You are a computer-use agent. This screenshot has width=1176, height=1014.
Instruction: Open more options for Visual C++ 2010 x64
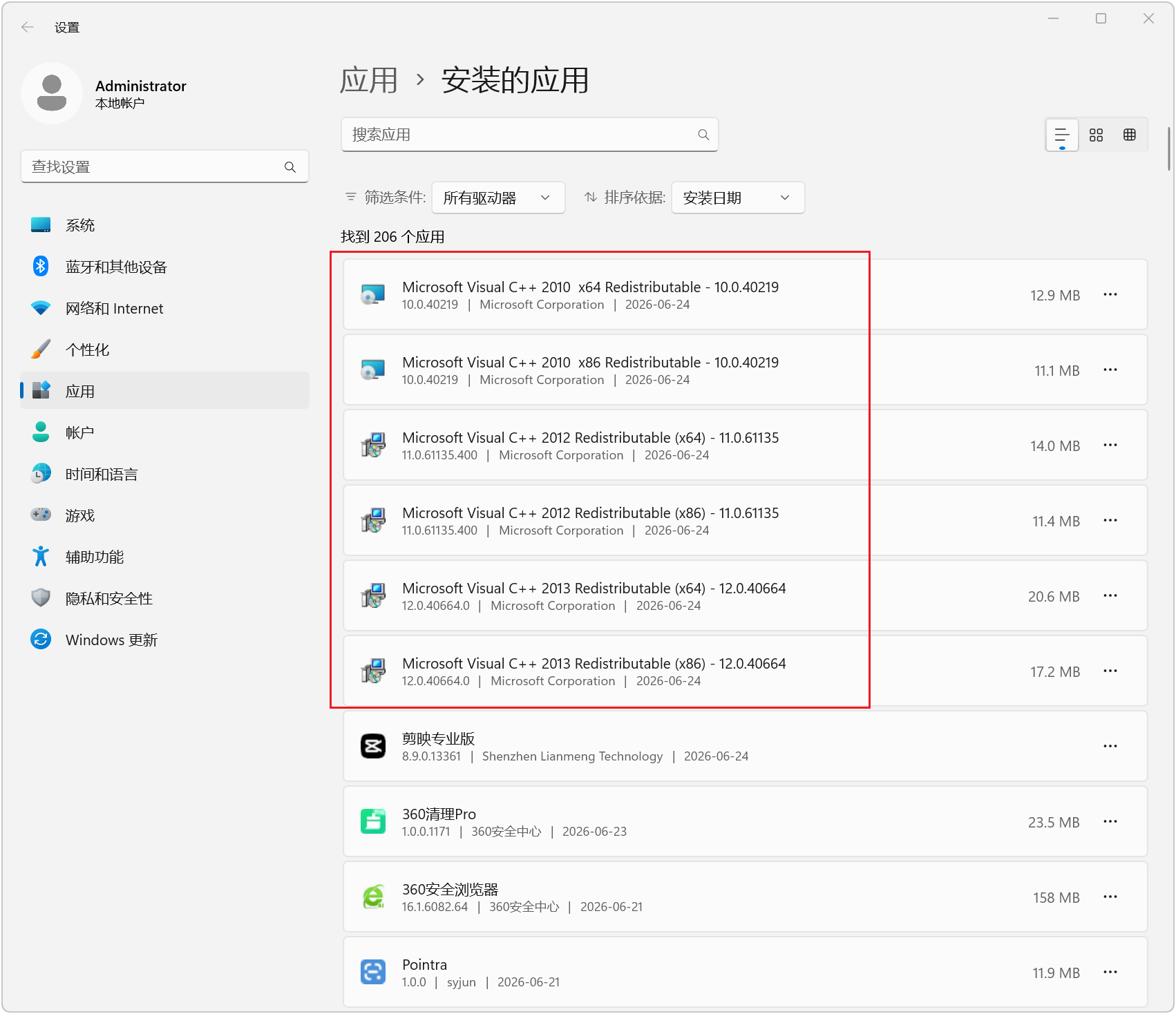pos(1110,294)
